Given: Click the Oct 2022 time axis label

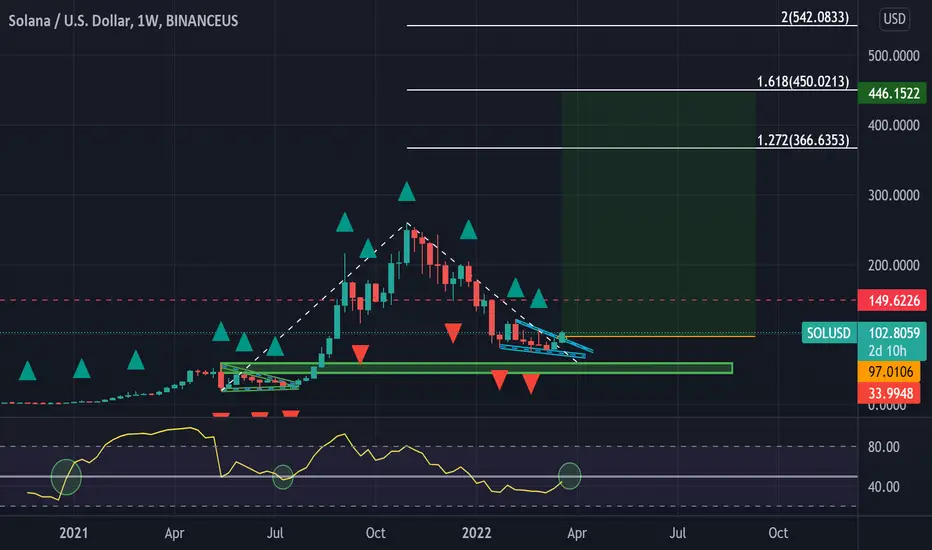Looking at the screenshot, I should [778, 533].
